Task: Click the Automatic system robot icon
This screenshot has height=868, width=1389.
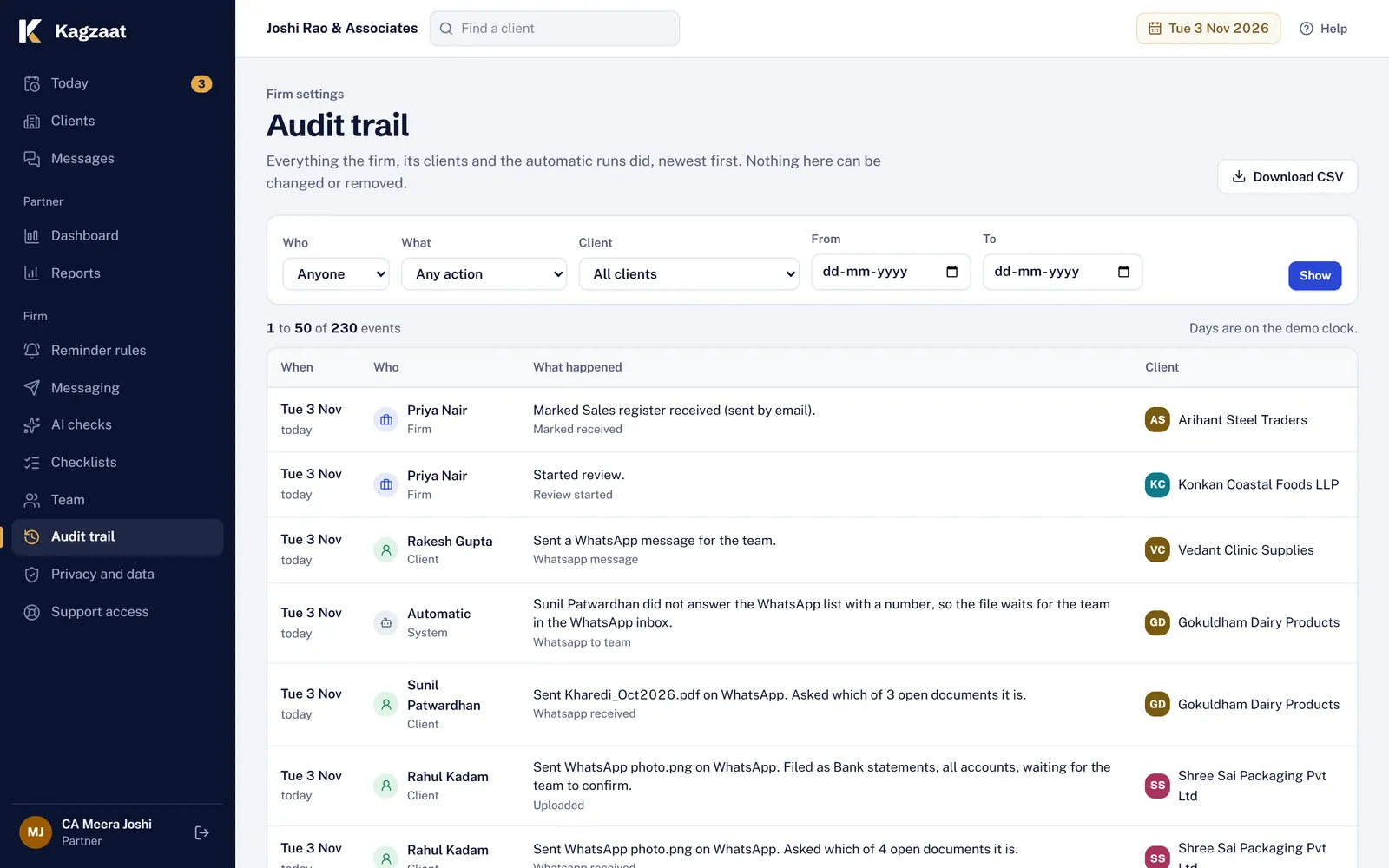Action: [x=386, y=622]
